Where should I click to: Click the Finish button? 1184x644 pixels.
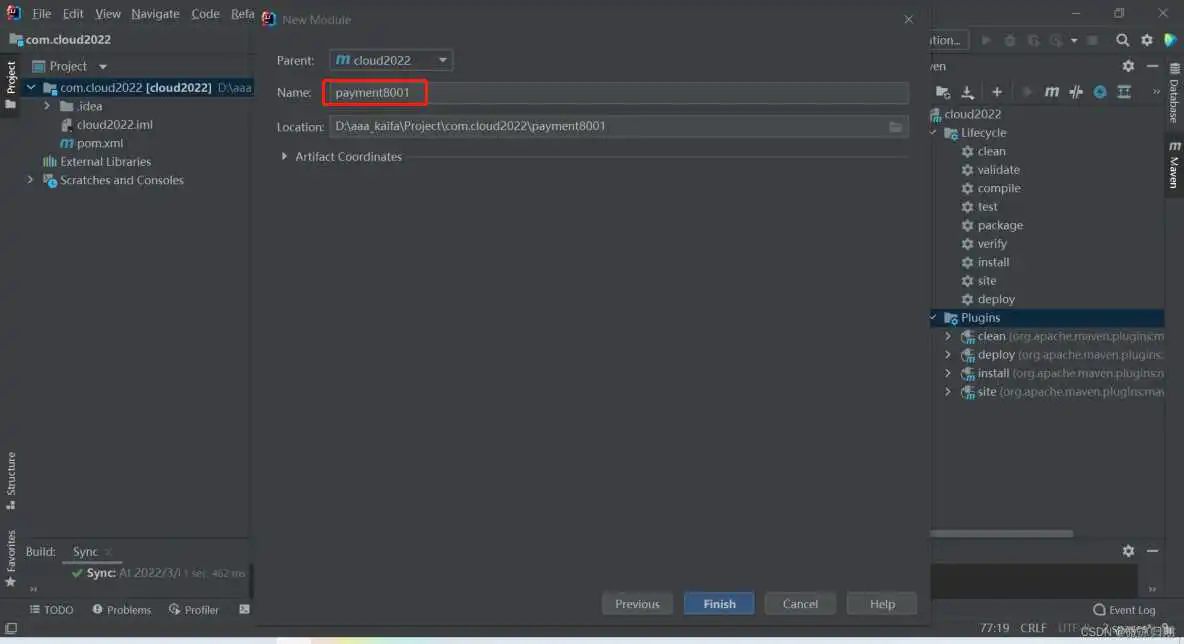coord(719,604)
